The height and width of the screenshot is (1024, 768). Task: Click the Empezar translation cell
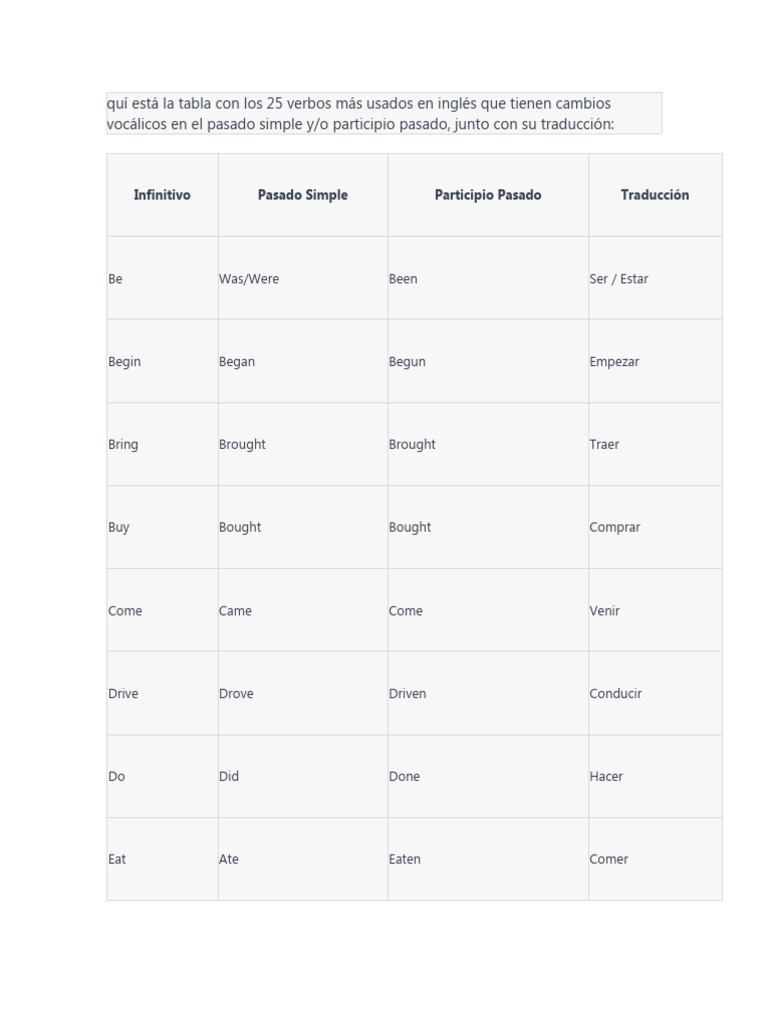coord(614,362)
